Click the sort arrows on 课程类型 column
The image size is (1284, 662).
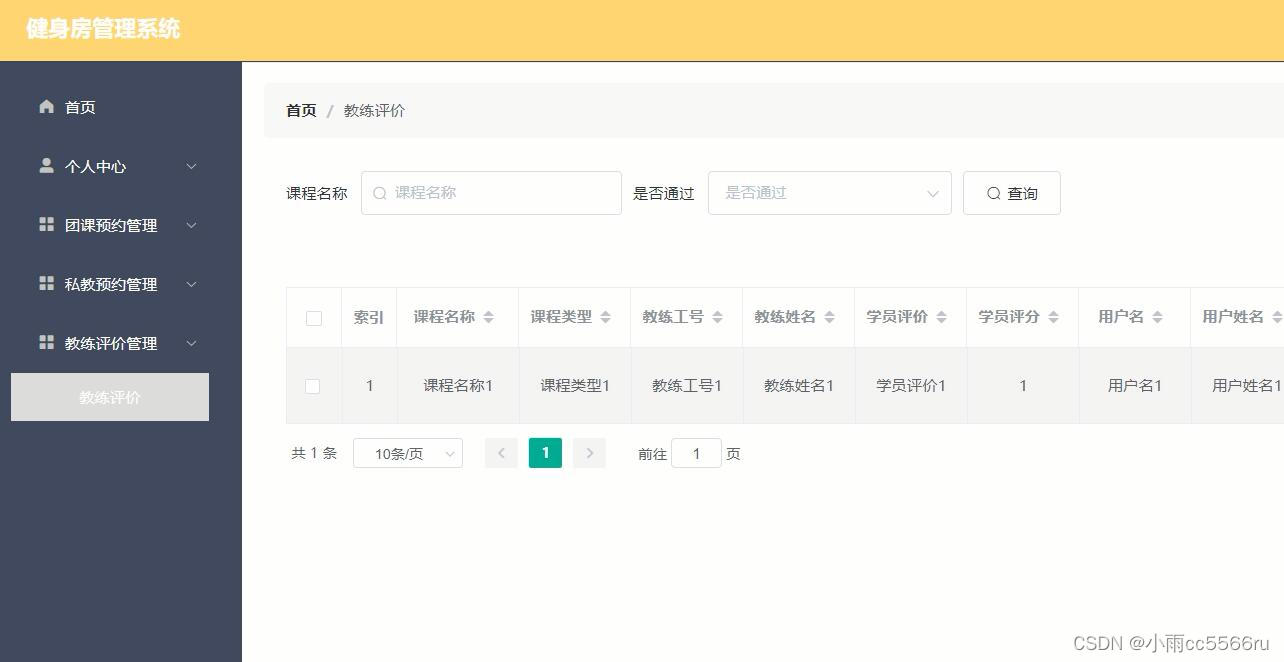[x=605, y=317]
